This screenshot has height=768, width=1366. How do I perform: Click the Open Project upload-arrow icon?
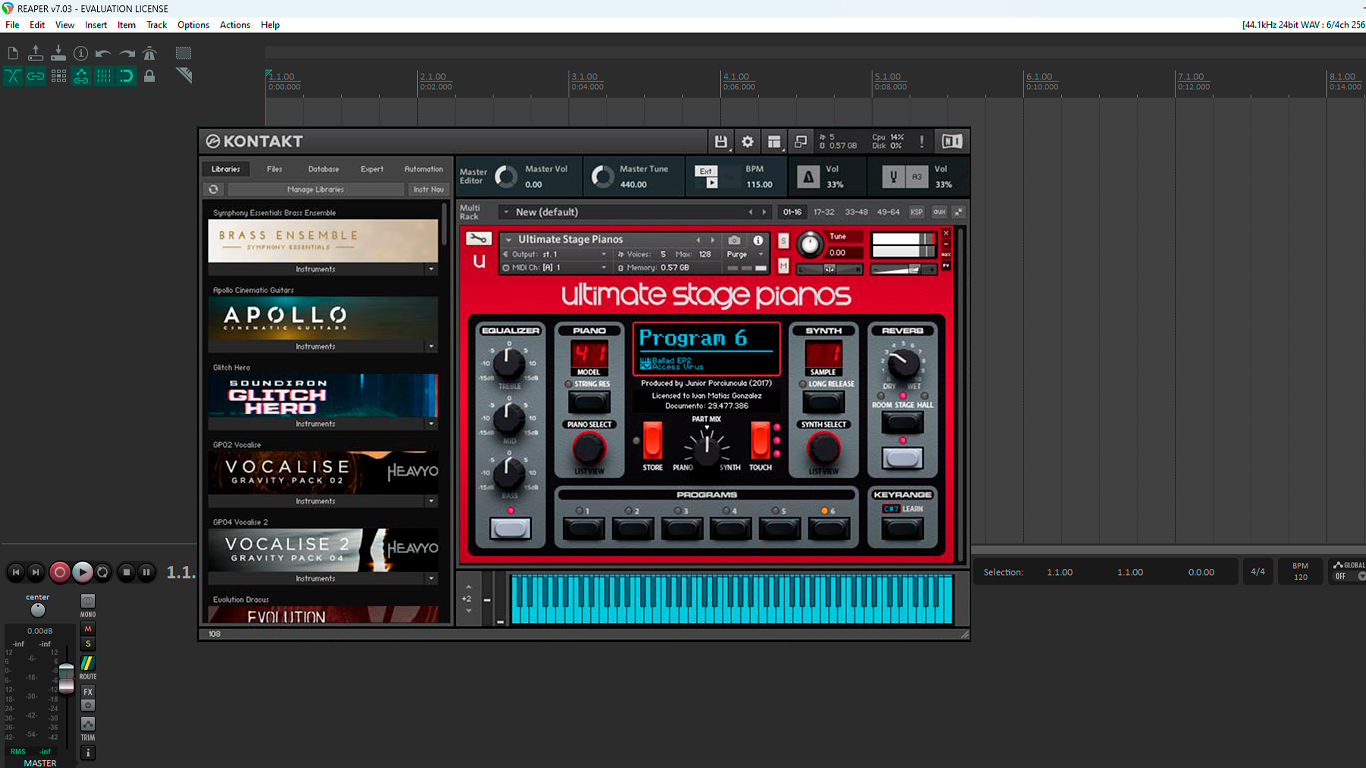coord(36,53)
